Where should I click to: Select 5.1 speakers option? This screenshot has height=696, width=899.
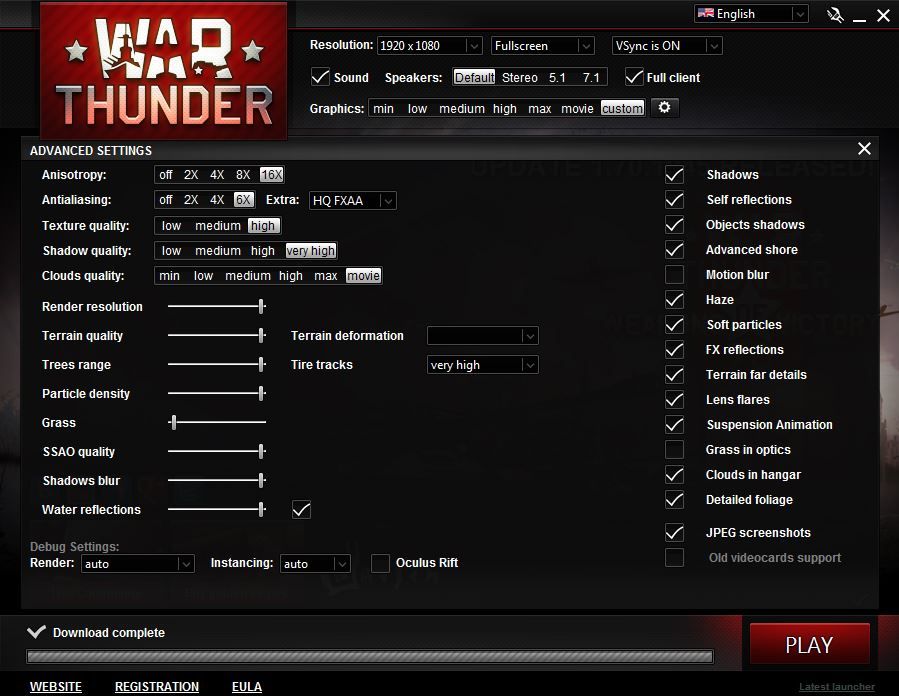click(x=557, y=77)
